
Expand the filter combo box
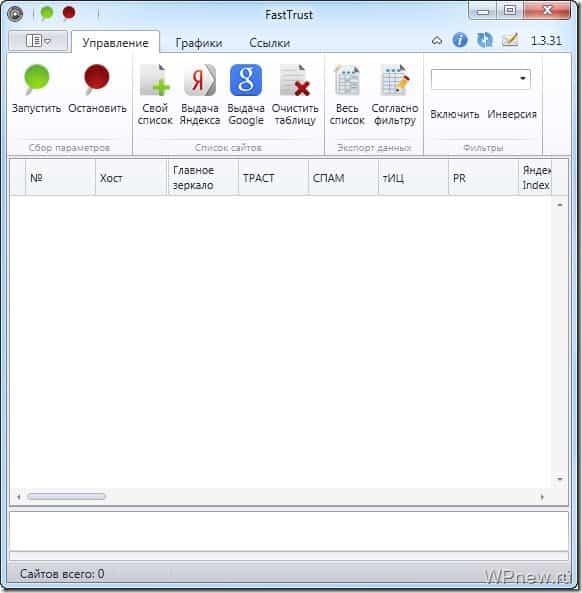tap(523, 79)
